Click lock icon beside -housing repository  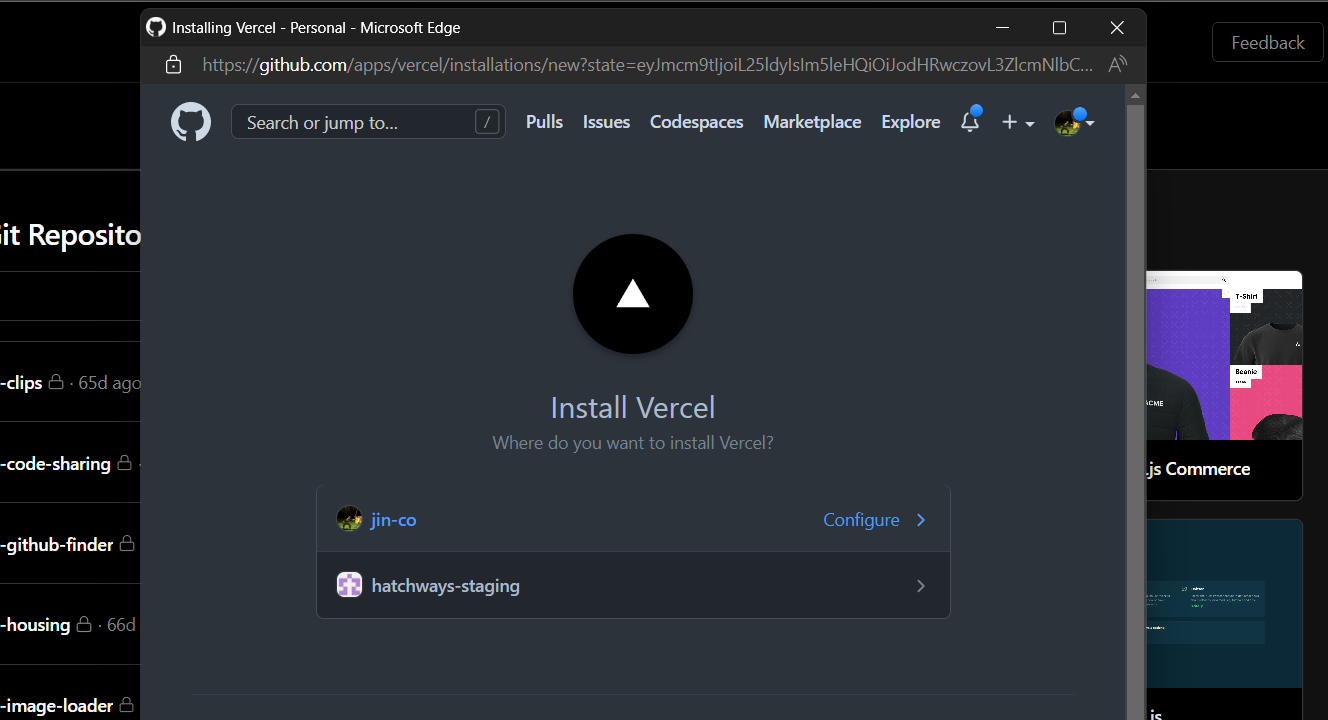click(x=84, y=624)
